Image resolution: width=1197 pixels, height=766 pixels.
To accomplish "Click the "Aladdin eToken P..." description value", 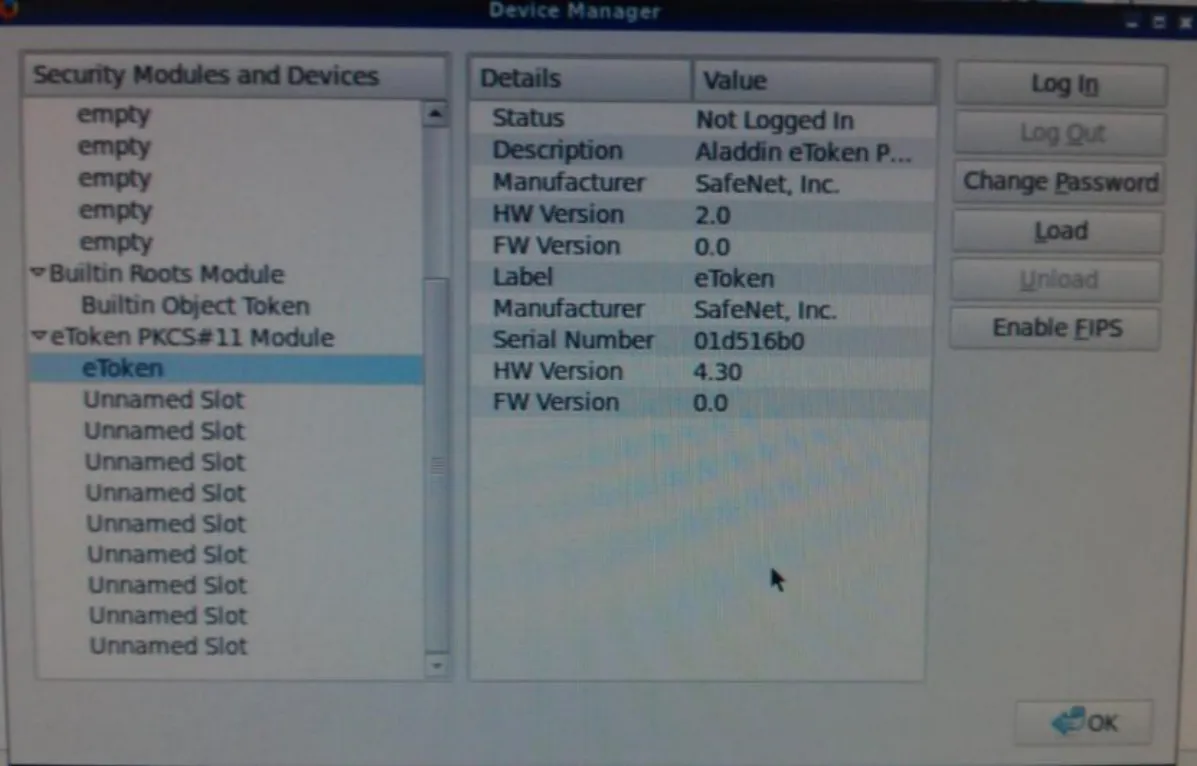I will pyautogui.click(x=803, y=153).
